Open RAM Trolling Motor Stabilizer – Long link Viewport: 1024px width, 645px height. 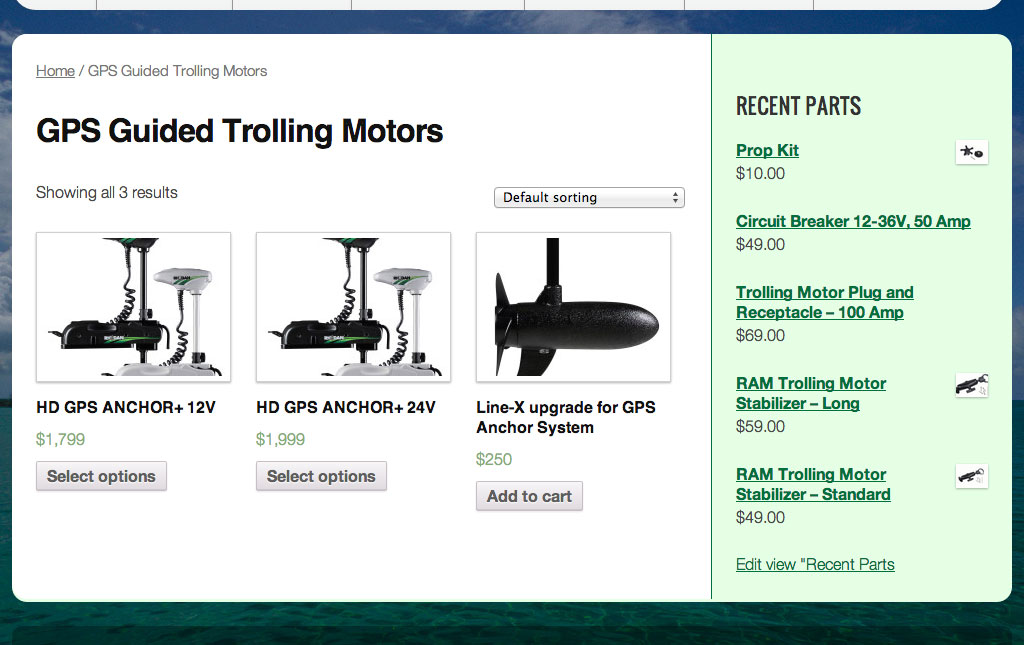[x=811, y=393]
